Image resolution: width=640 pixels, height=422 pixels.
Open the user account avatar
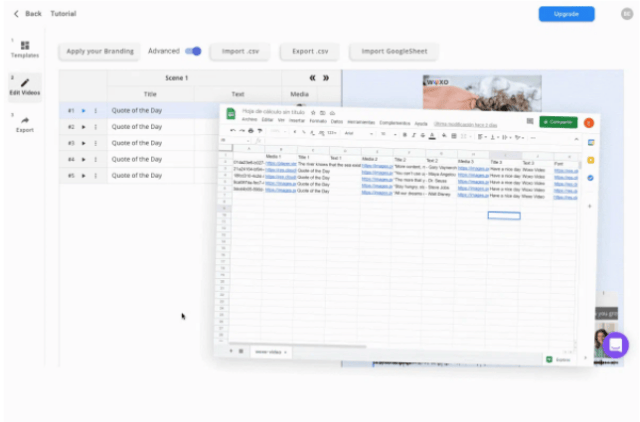coord(627,14)
